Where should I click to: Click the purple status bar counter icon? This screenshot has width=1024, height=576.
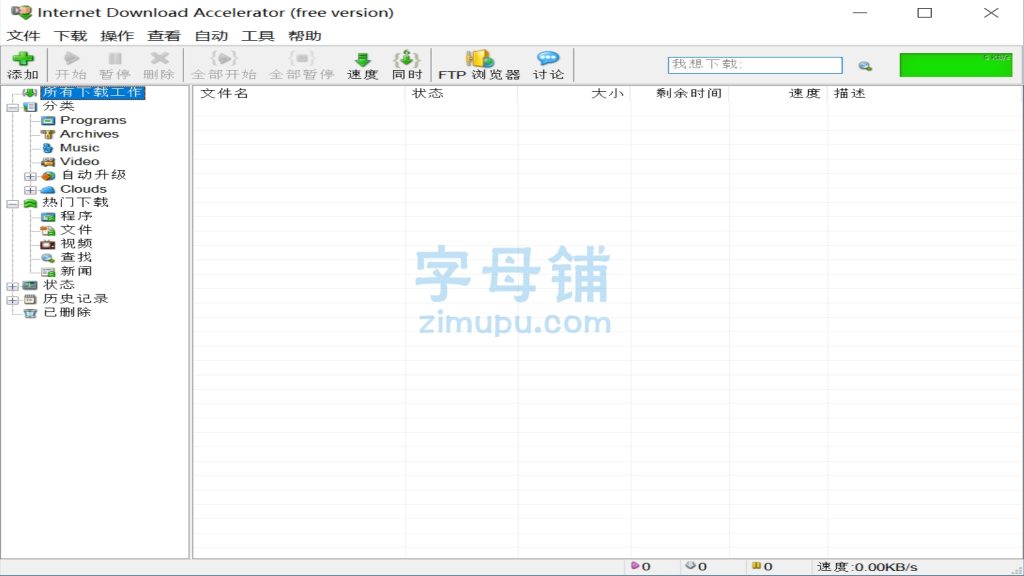click(x=635, y=566)
